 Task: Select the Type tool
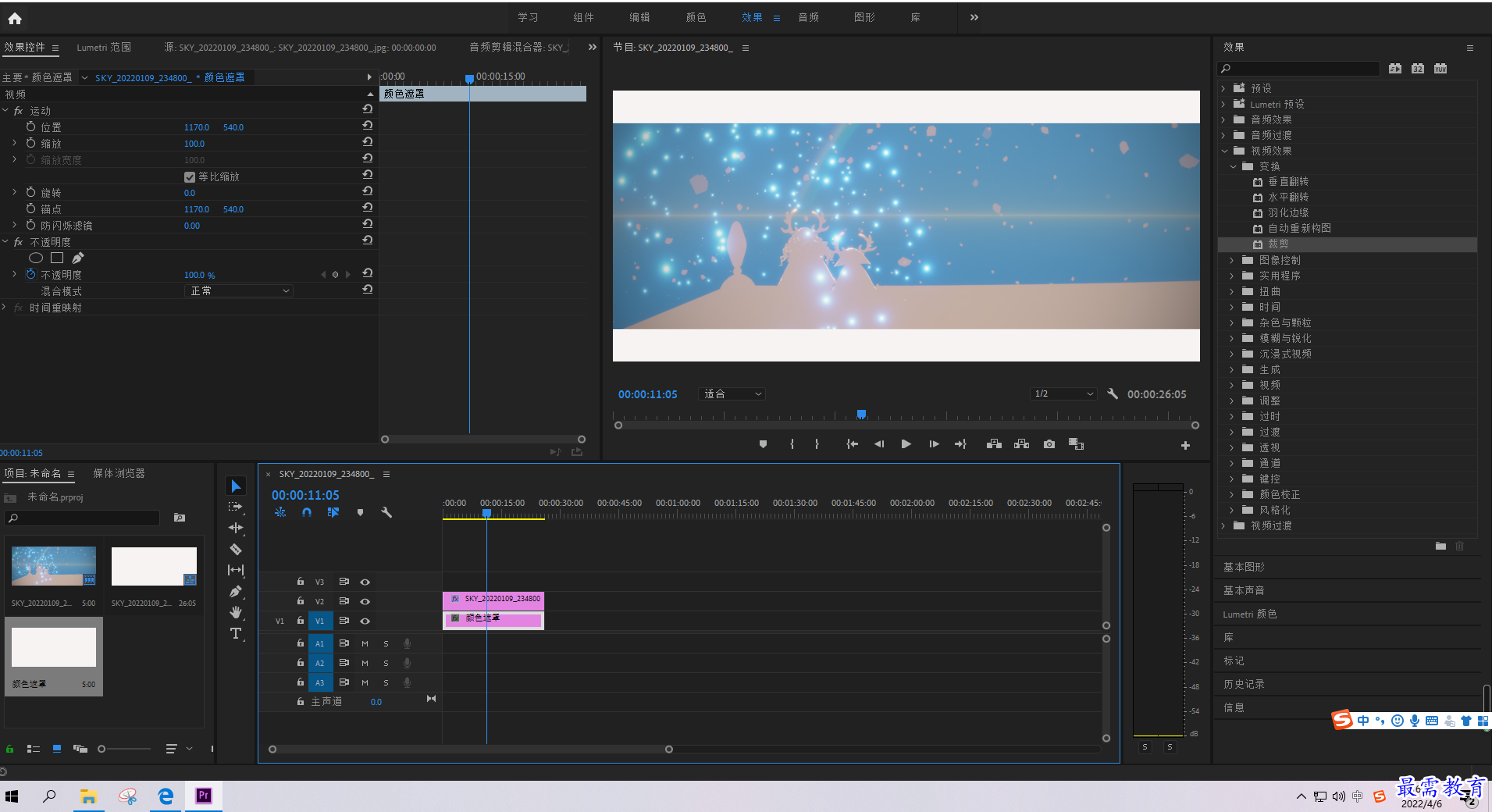pos(236,633)
